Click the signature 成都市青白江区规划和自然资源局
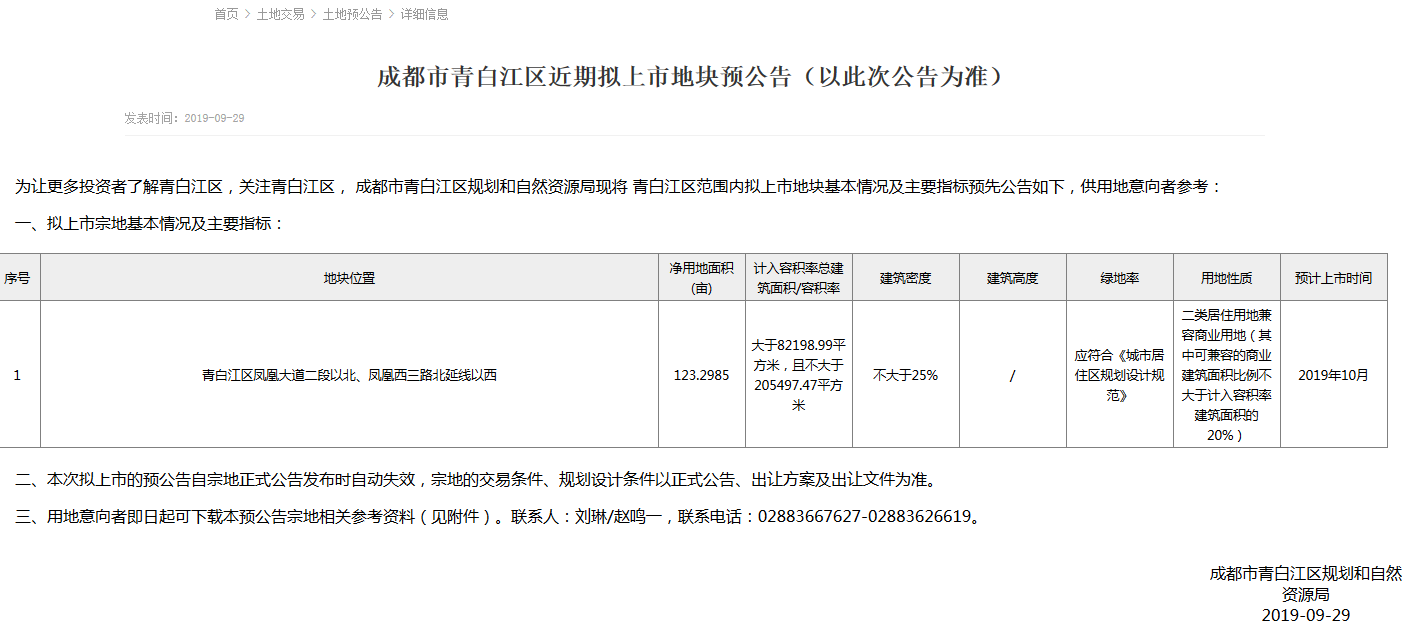 pyautogui.click(x=1305, y=583)
